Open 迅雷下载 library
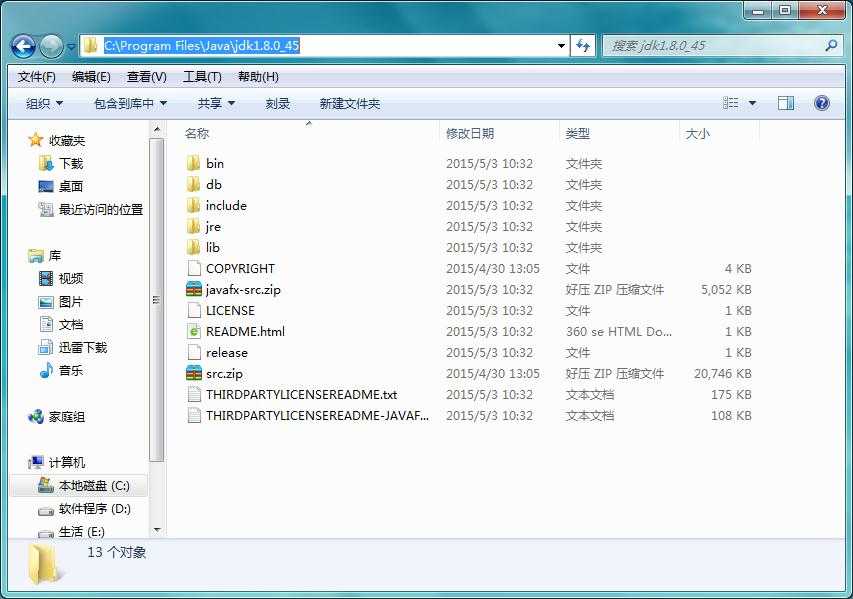Screen dimensions: 853x599 coord(83,347)
